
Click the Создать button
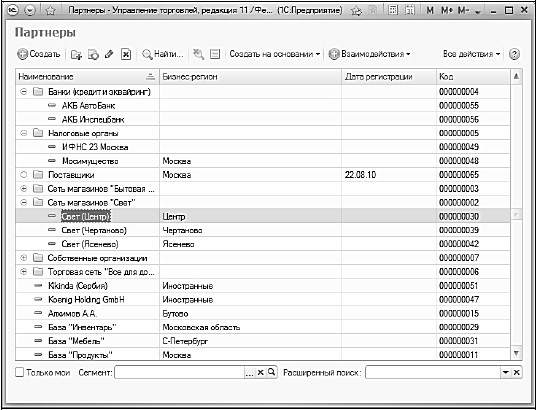coord(39,54)
